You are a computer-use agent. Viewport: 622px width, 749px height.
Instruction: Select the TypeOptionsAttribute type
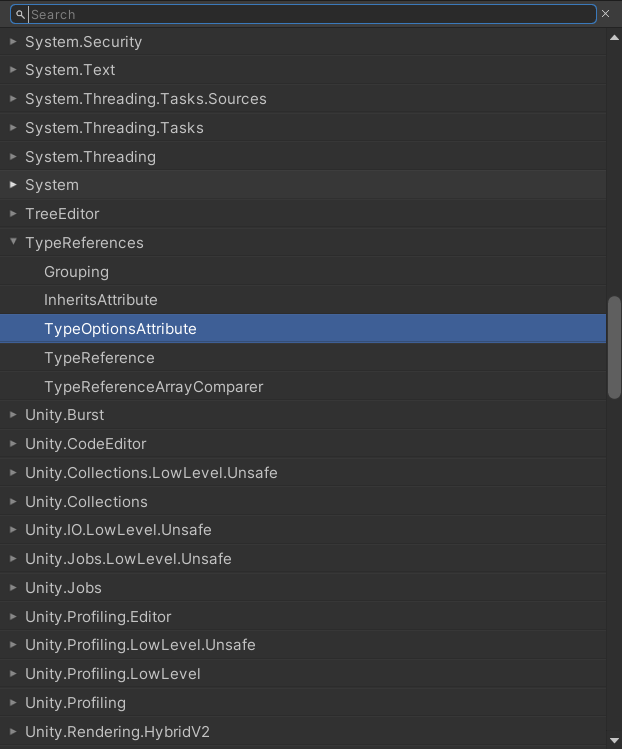[x=303, y=329]
